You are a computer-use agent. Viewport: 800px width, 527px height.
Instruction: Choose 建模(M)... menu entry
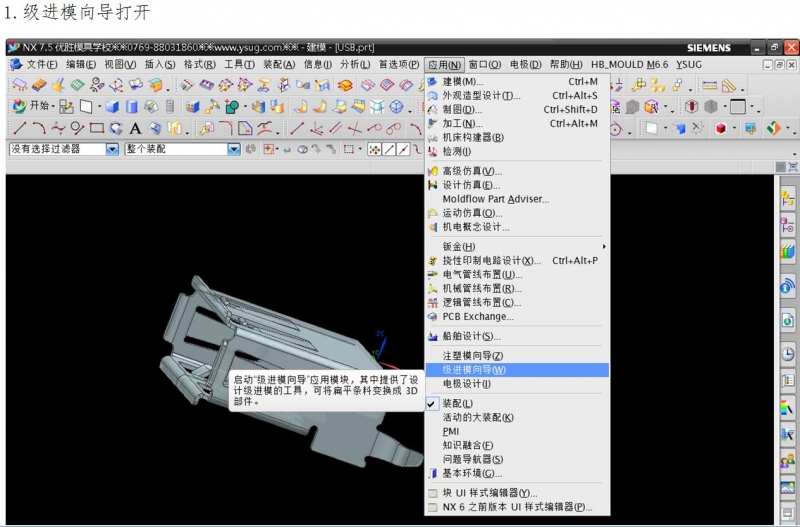point(517,82)
